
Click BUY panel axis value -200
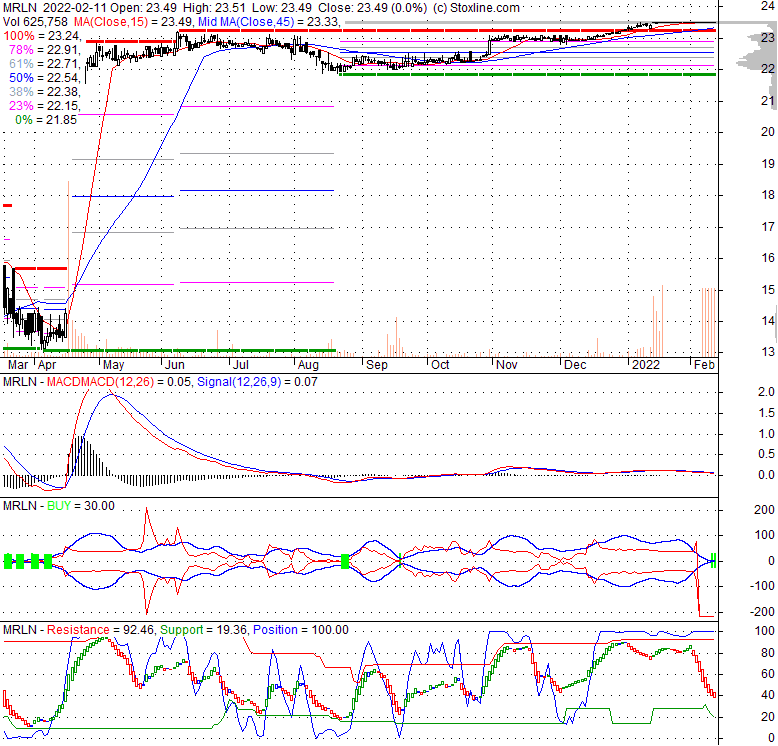762,612
